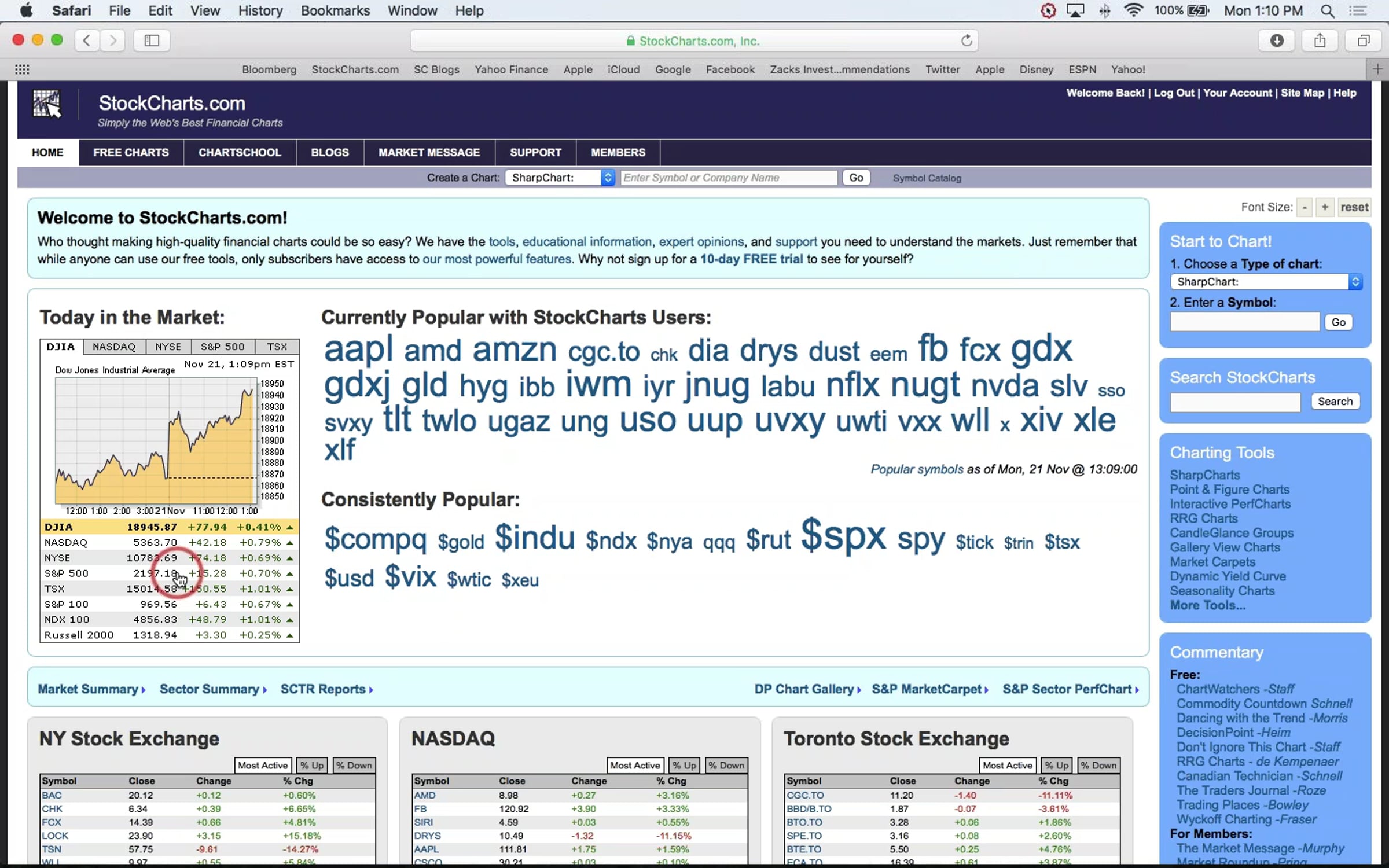Open the SharpChart dropdown in Create a Chart bar
1389x868 pixels.
[x=560, y=178]
